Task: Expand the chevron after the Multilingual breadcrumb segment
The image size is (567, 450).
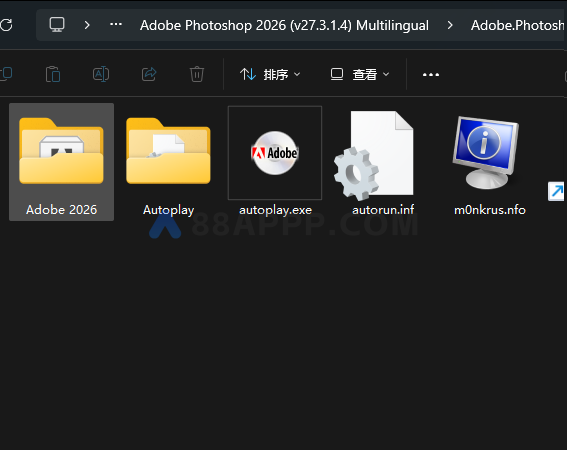Action: (450, 25)
